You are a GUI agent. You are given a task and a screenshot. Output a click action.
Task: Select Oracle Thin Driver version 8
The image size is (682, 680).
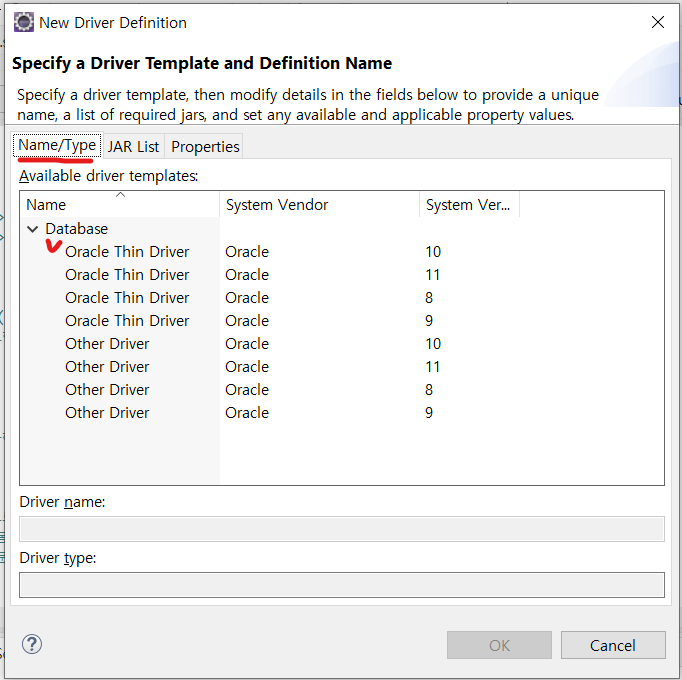pyautogui.click(x=127, y=298)
